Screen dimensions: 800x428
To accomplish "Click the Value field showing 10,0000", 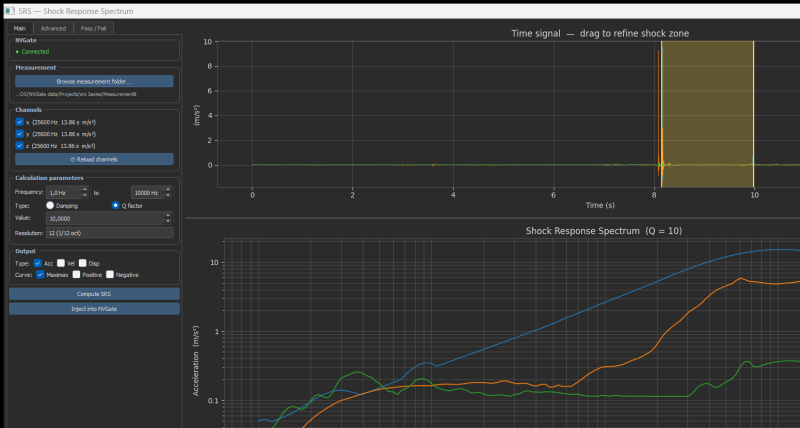I will click(x=105, y=218).
